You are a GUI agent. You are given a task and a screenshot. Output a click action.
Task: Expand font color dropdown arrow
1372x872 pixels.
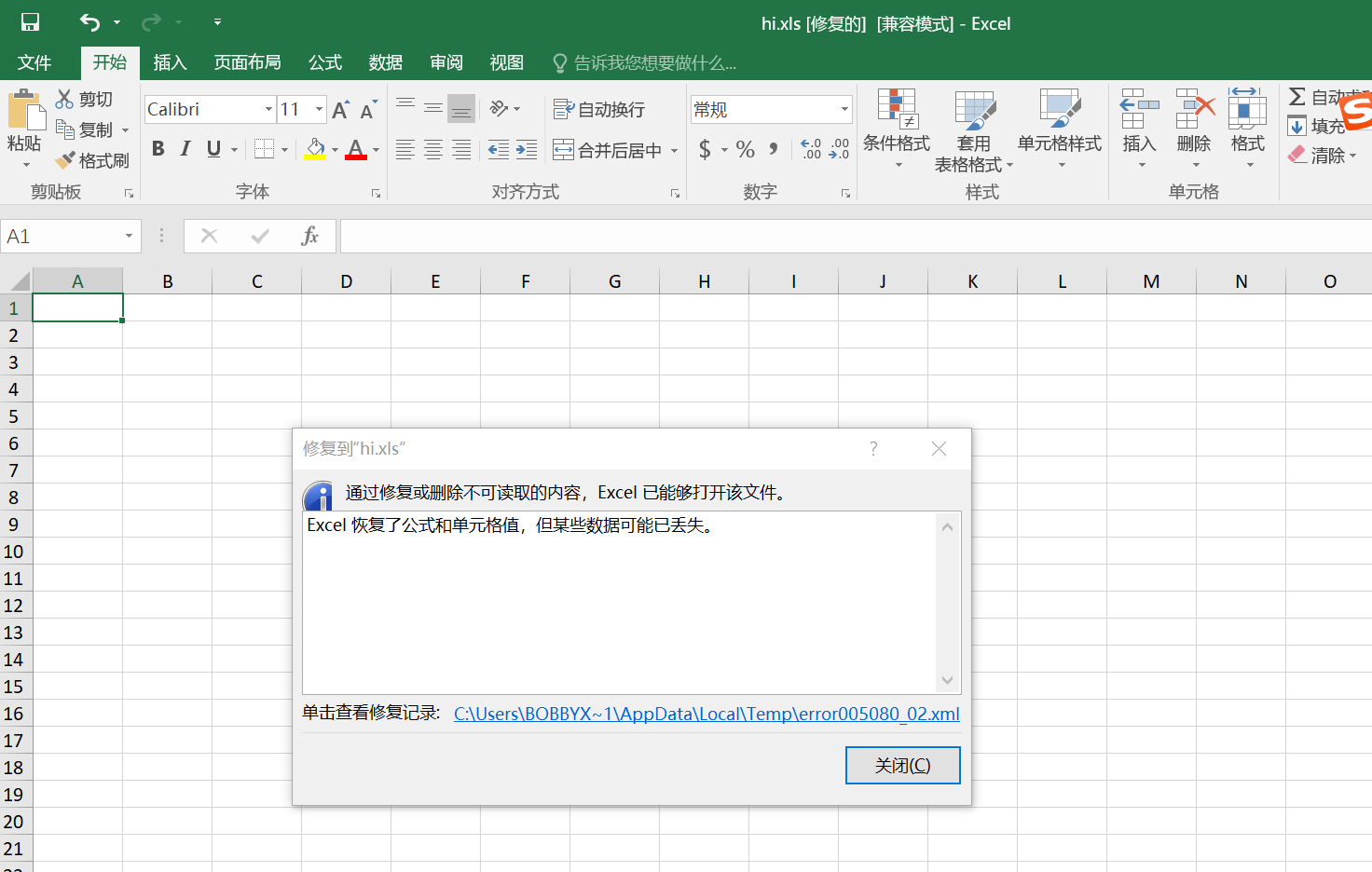coord(376,150)
